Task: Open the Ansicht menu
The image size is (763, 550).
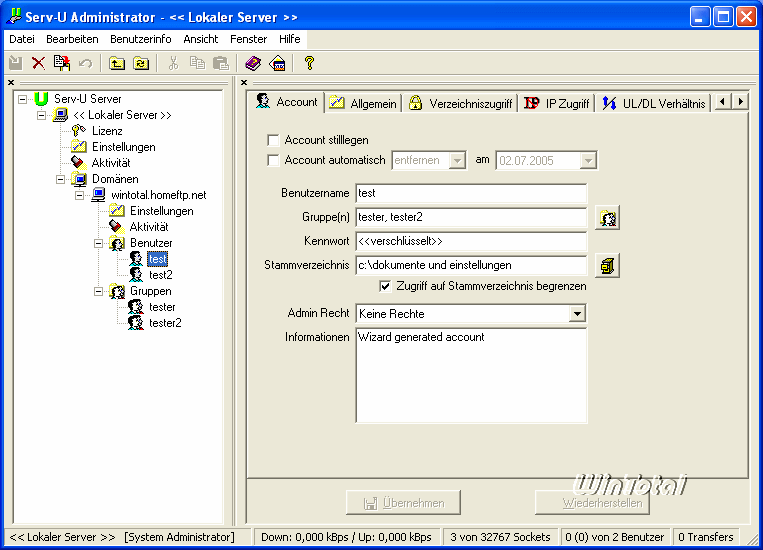Action: tap(200, 39)
